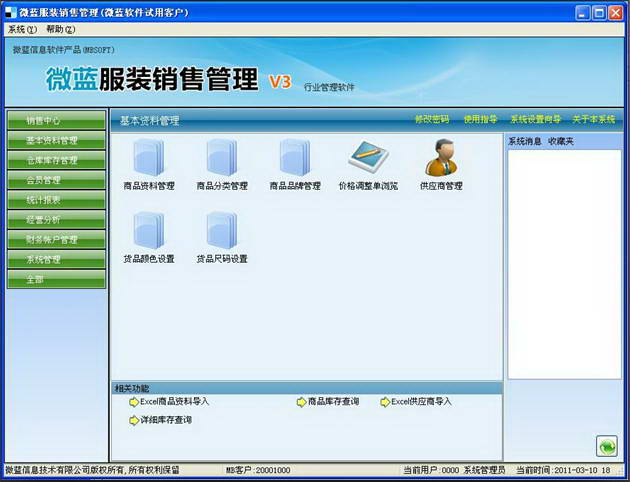Click arrow icon beside Excel商品资料导入
Screen dimensions: 630x482
tap(133, 402)
